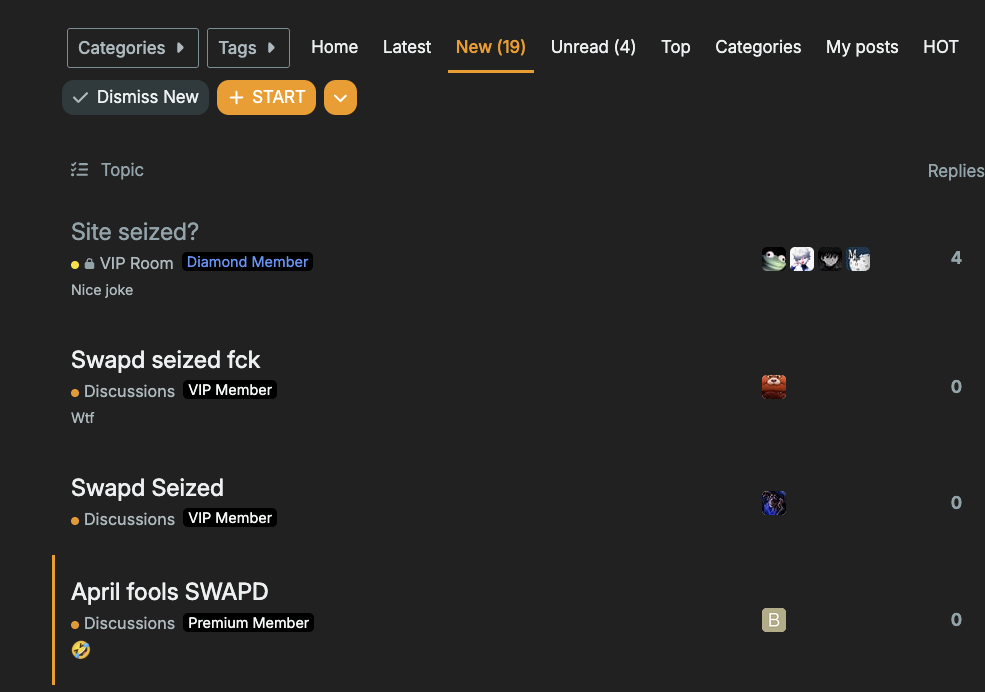Image resolution: width=985 pixels, height=692 pixels.
Task: Click the dark blue avatar on Swapd Seized topic
Action: click(x=773, y=503)
